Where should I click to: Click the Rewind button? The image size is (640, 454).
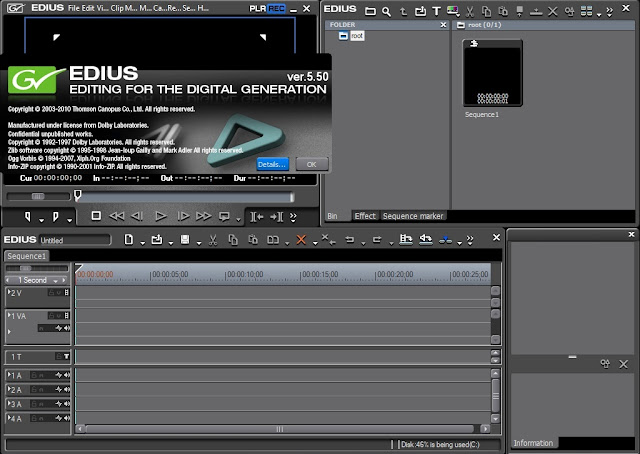pos(117,216)
